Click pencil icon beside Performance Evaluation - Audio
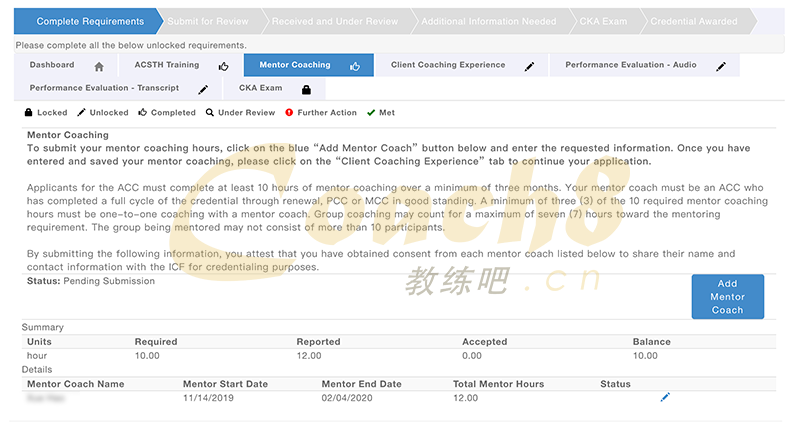Image resolution: width=800 pixels, height=438 pixels. 721,67
